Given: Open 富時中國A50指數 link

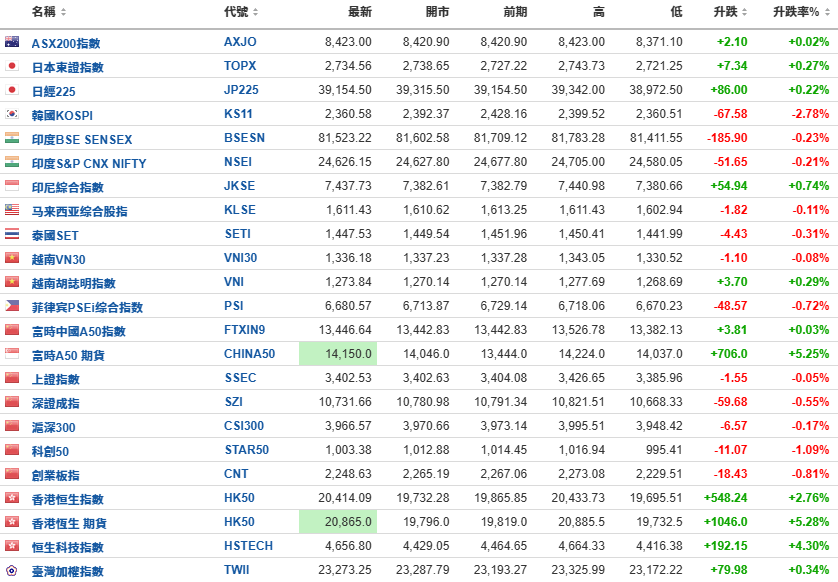Looking at the screenshot, I should [x=79, y=332].
